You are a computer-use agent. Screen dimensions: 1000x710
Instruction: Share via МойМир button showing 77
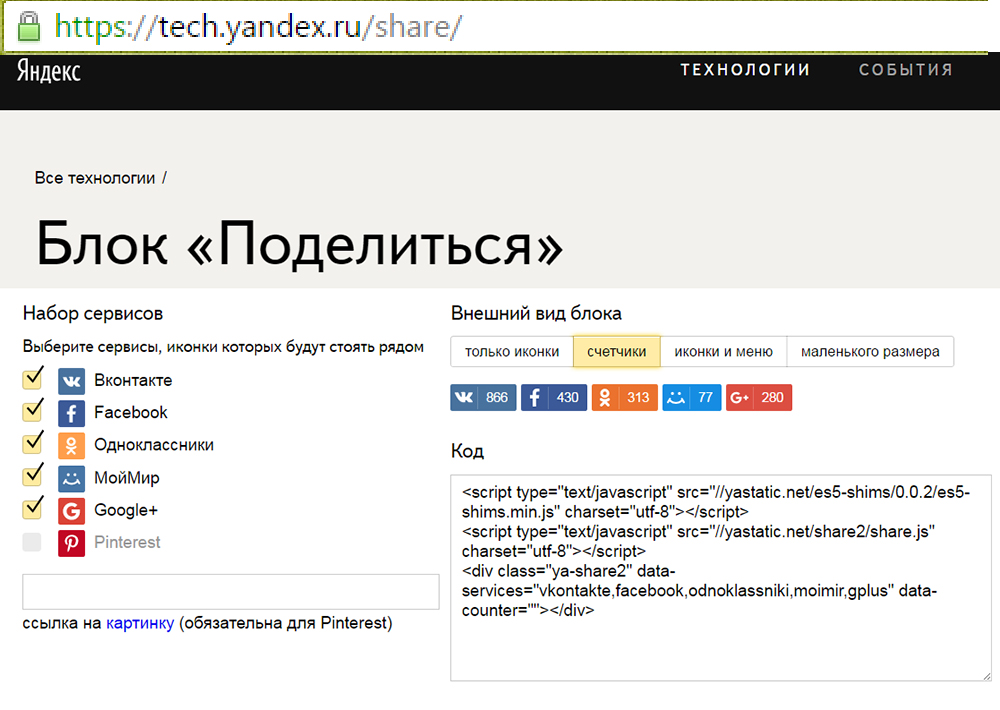click(691, 397)
